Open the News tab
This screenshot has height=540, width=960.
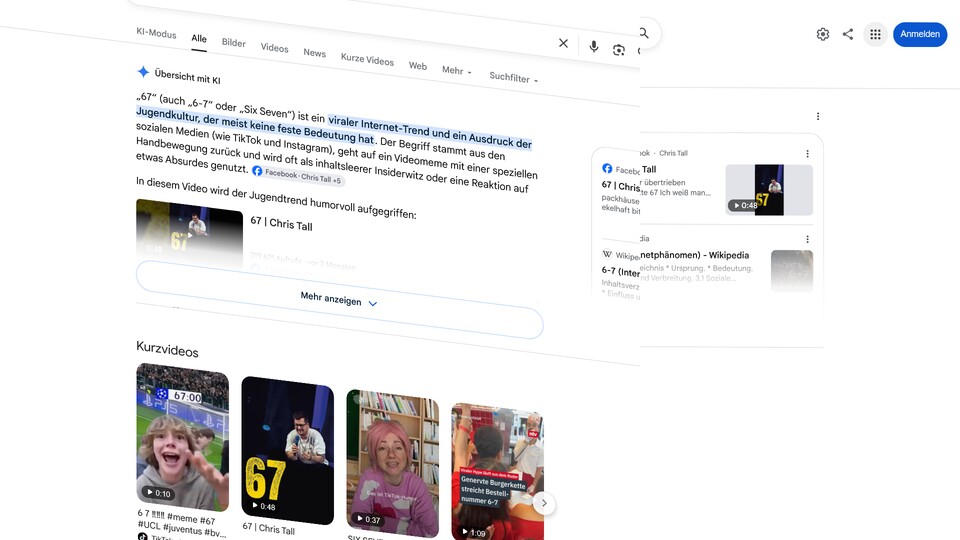pos(315,53)
